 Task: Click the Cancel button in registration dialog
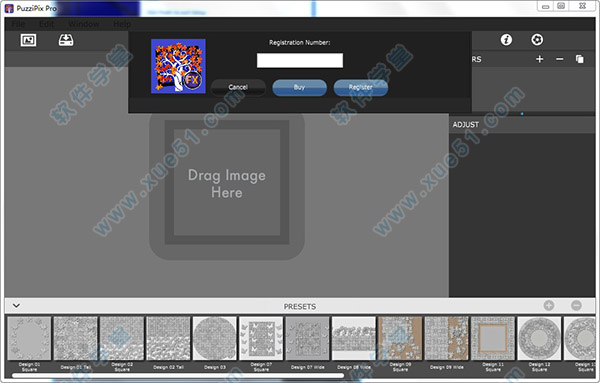tap(238, 87)
